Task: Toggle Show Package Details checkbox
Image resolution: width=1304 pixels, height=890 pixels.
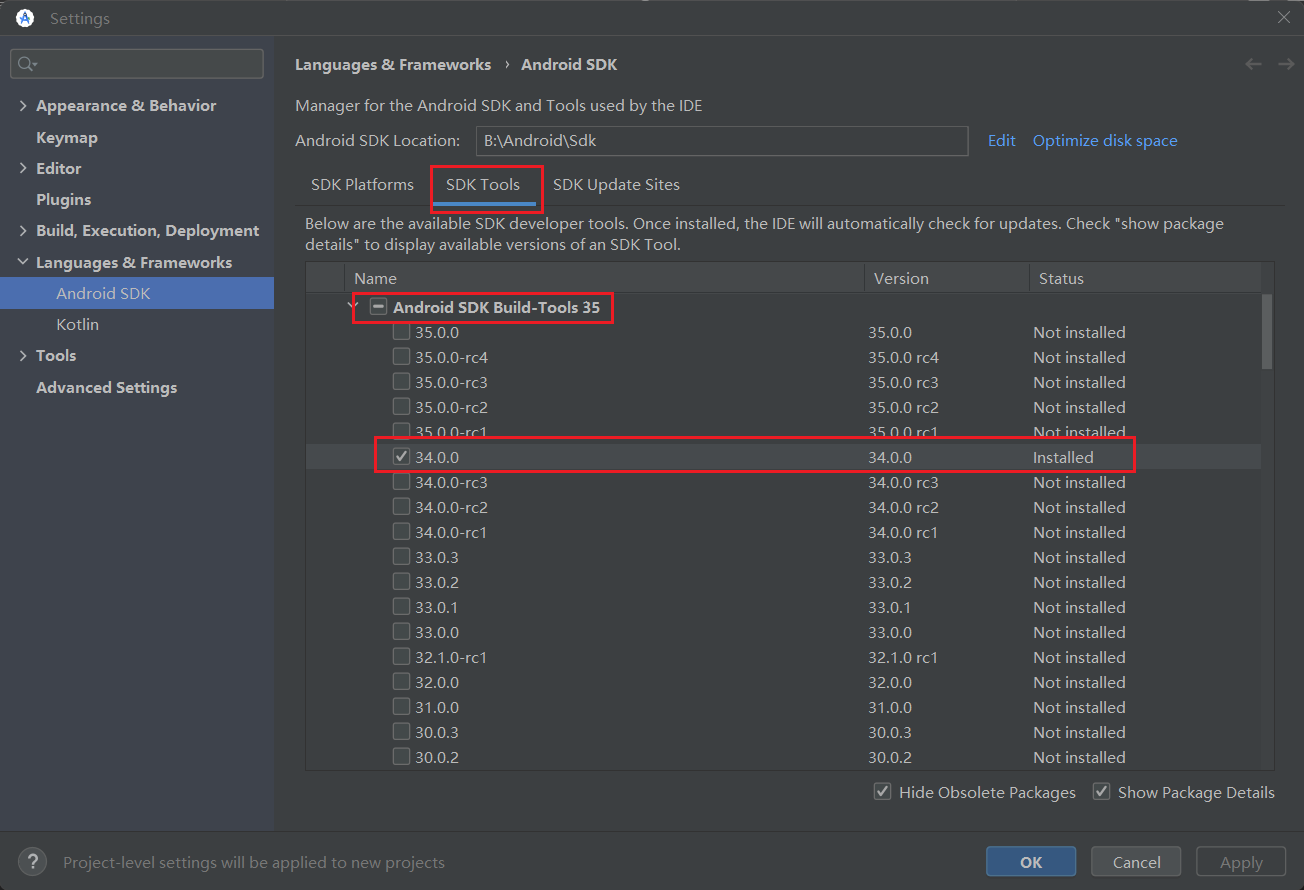Action: [1102, 792]
